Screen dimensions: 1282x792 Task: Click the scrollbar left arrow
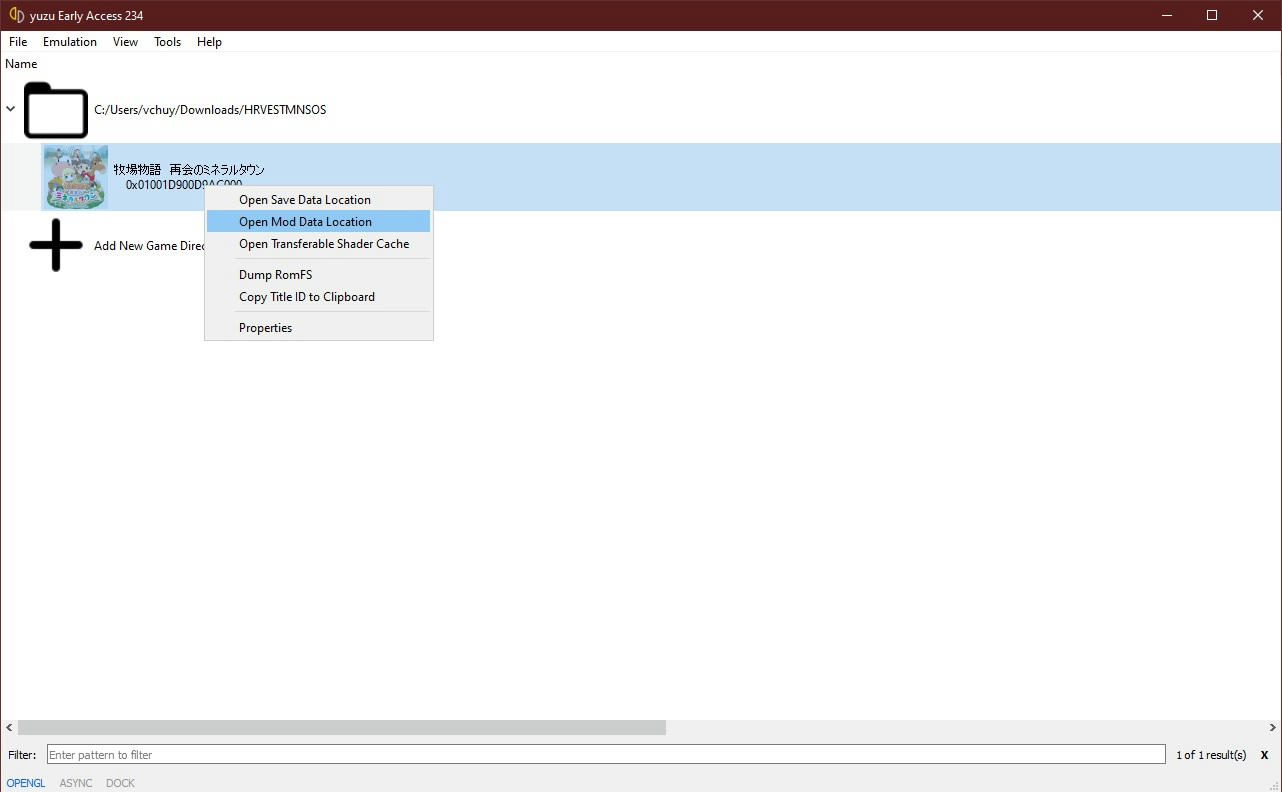point(9,728)
